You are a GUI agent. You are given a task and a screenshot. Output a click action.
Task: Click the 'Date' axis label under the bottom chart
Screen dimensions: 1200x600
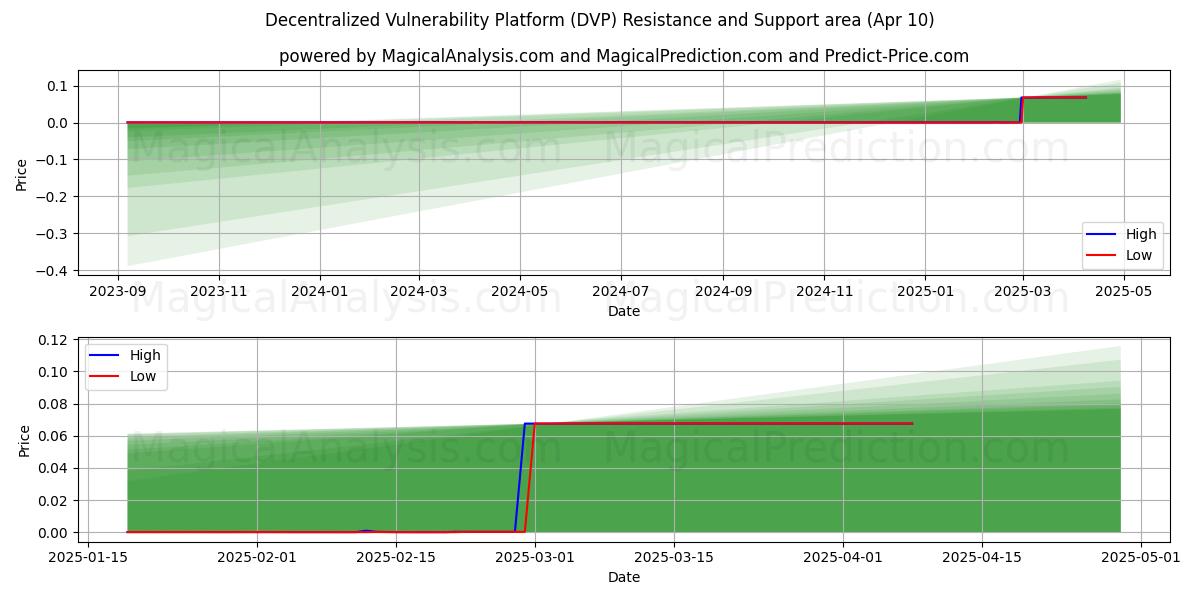point(624,577)
